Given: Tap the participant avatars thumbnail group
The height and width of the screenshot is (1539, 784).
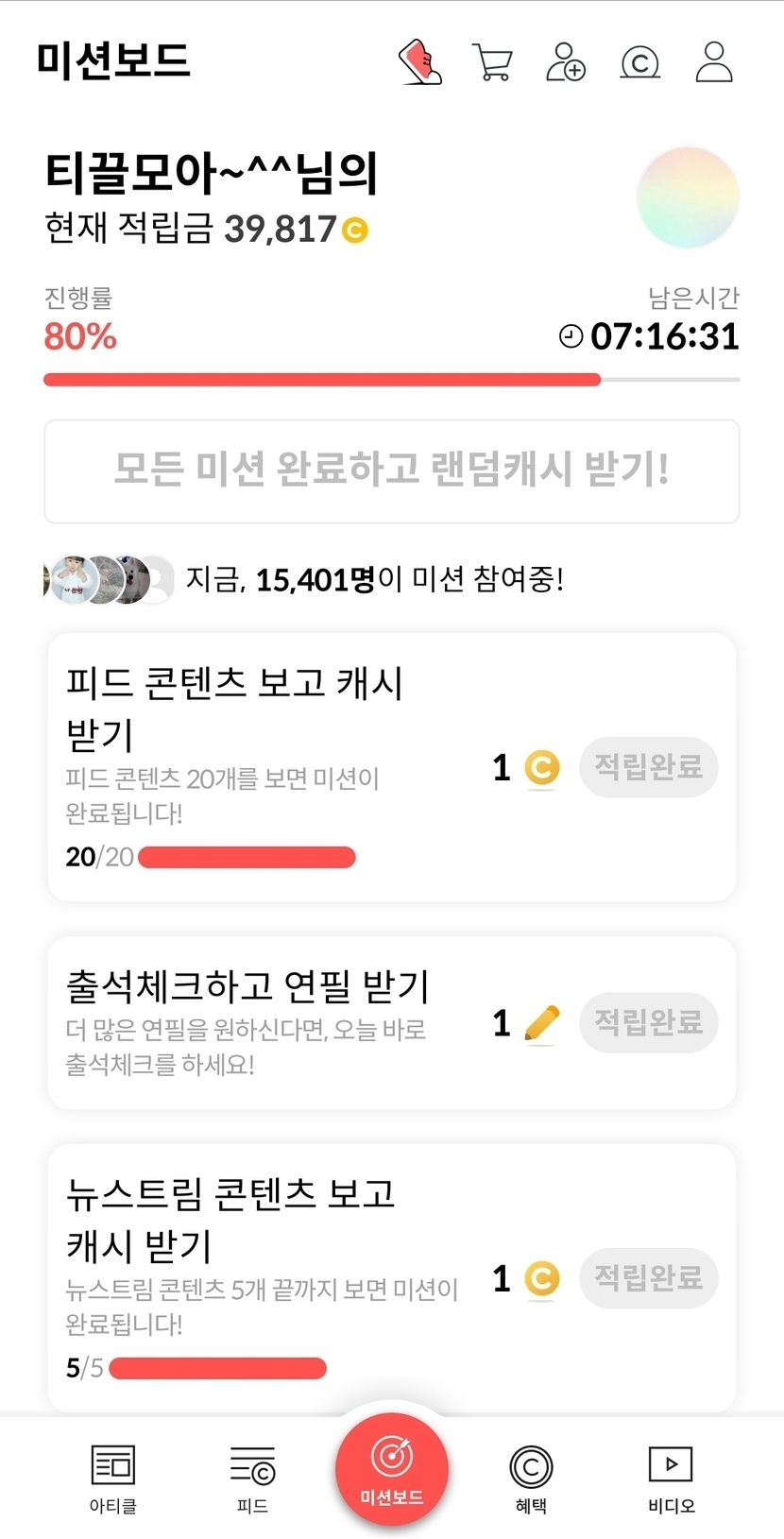Looking at the screenshot, I should (x=109, y=579).
